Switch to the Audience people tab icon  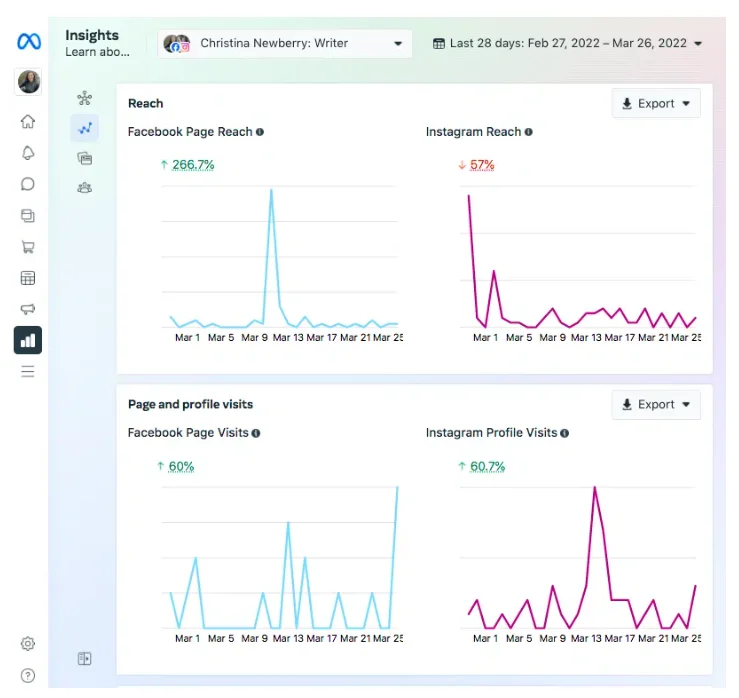(x=85, y=188)
